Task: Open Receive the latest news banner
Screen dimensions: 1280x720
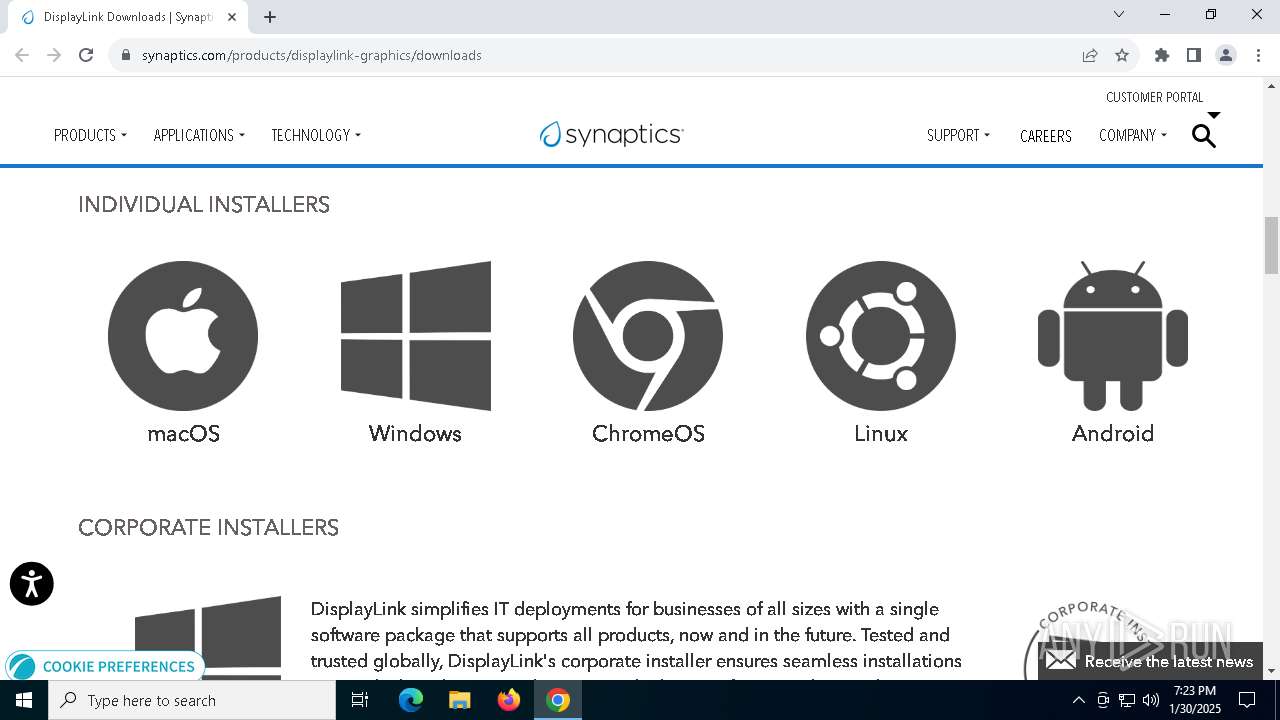Action: 1149,661
